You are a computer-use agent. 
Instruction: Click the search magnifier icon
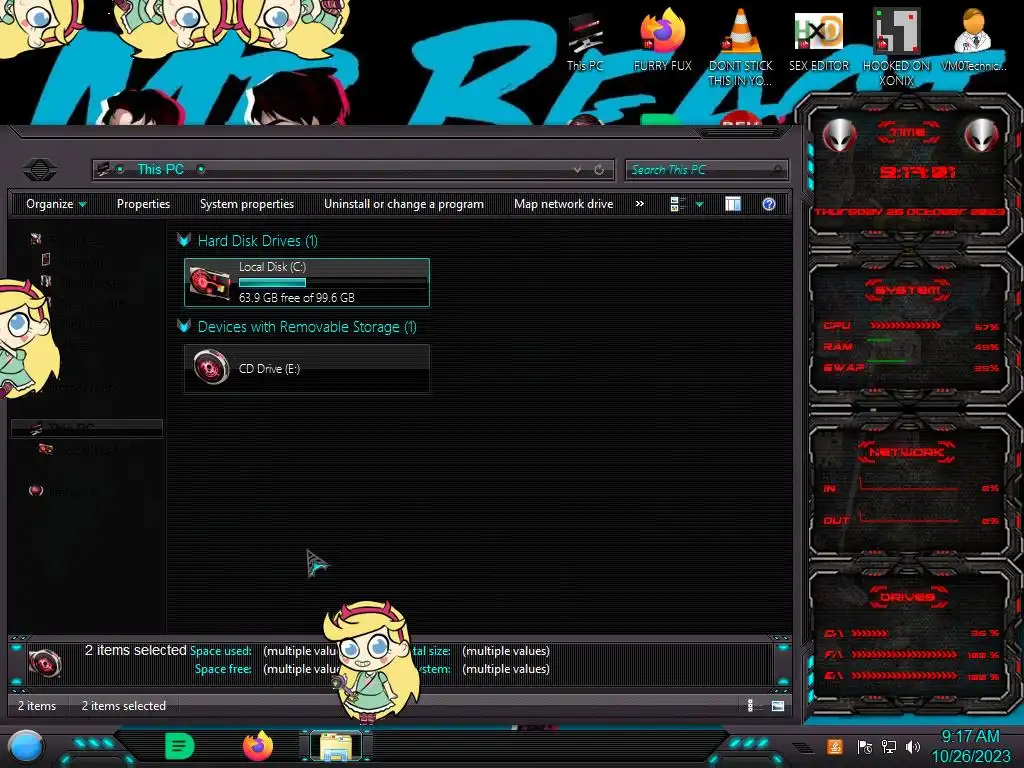click(x=776, y=170)
